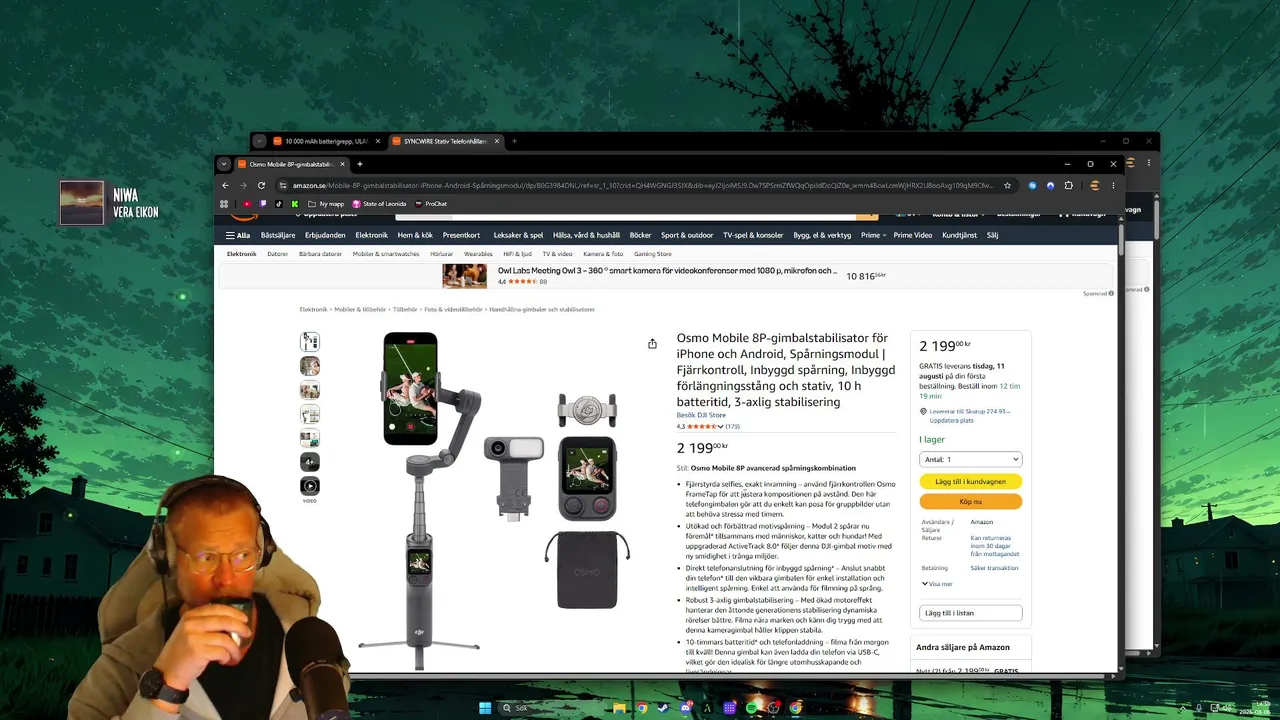Select Mobiler & smartwatches in subnav
Screen dimensions: 1280x720
pos(386,254)
